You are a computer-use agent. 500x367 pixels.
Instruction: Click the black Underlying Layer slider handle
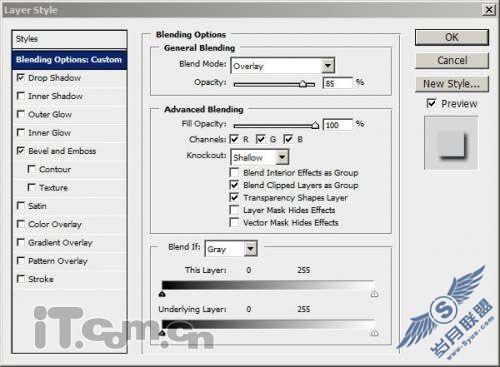pos(162,333)
